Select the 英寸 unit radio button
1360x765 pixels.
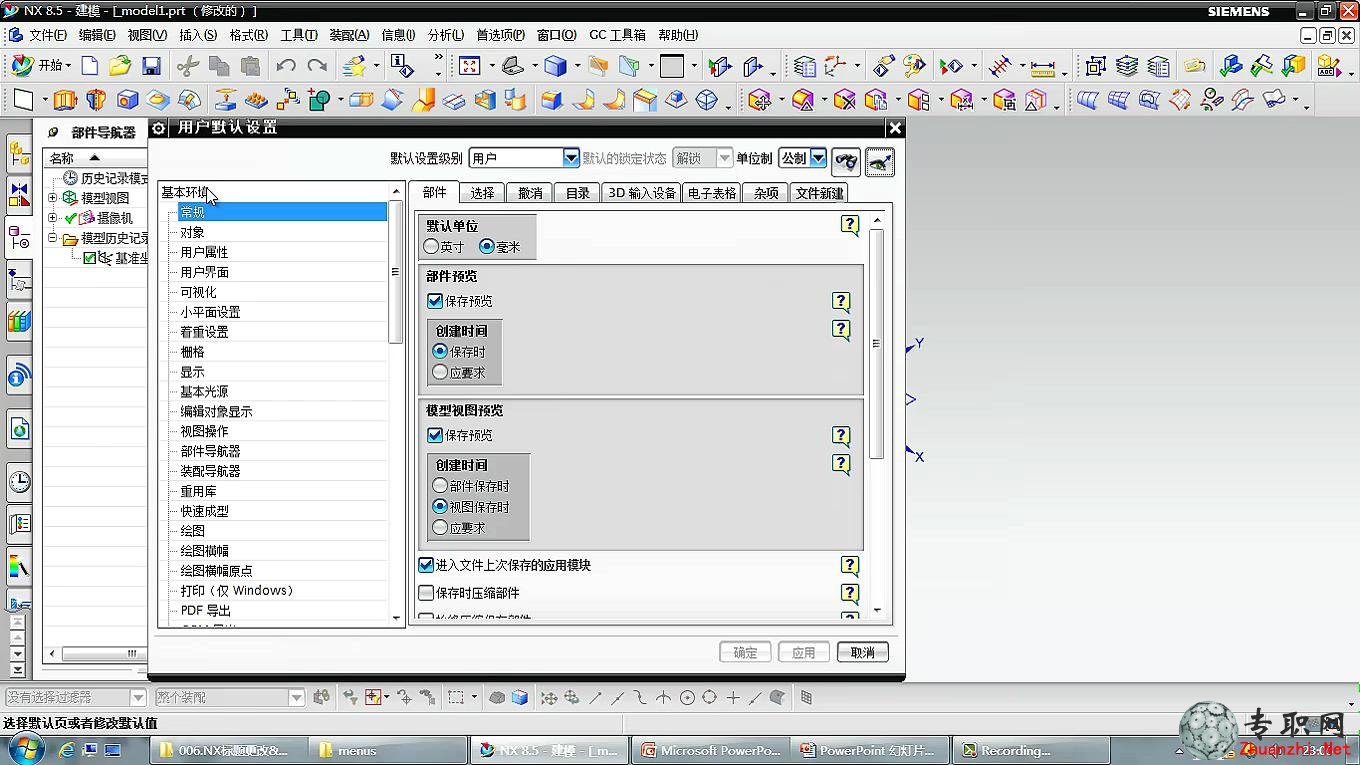coord(432,246)
